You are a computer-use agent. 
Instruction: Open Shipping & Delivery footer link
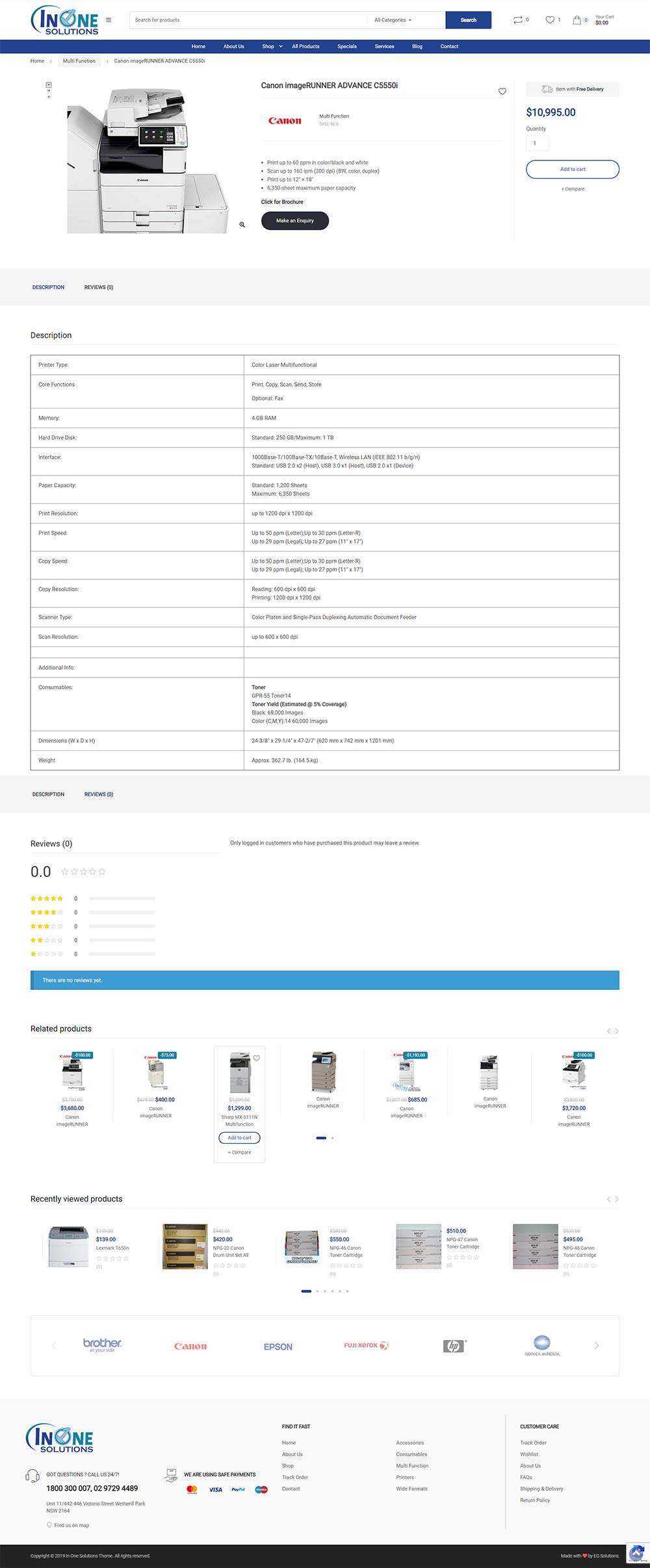tap(541, 1489)
